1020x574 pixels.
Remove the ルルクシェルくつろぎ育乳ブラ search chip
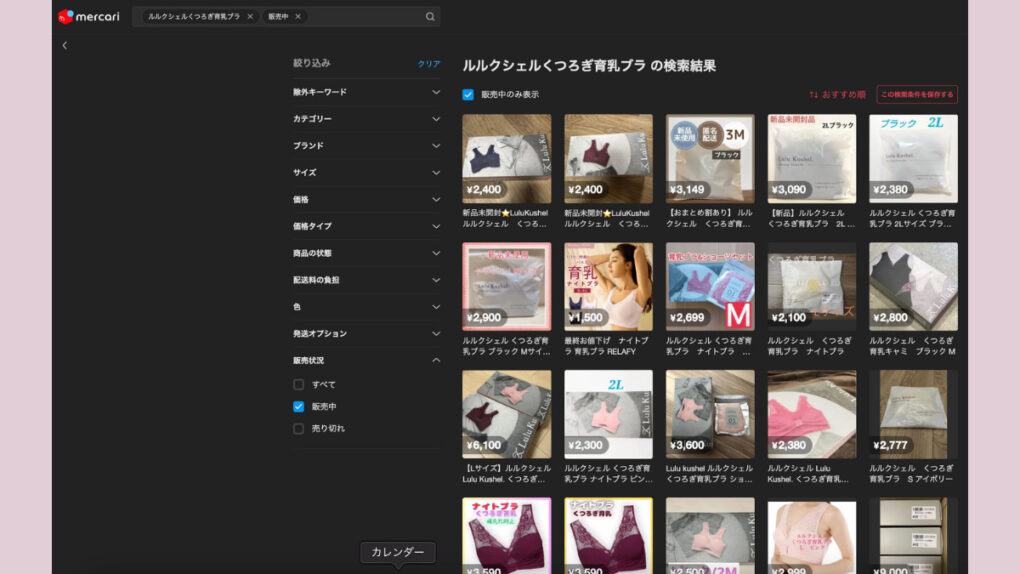click(x=250, y=16)
